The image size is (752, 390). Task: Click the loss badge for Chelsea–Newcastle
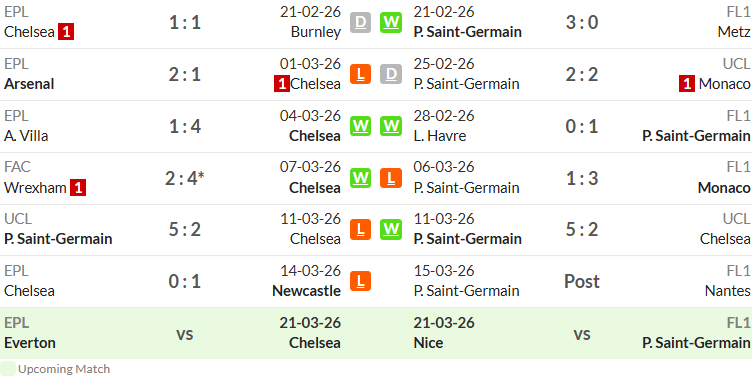coord(360,281)
